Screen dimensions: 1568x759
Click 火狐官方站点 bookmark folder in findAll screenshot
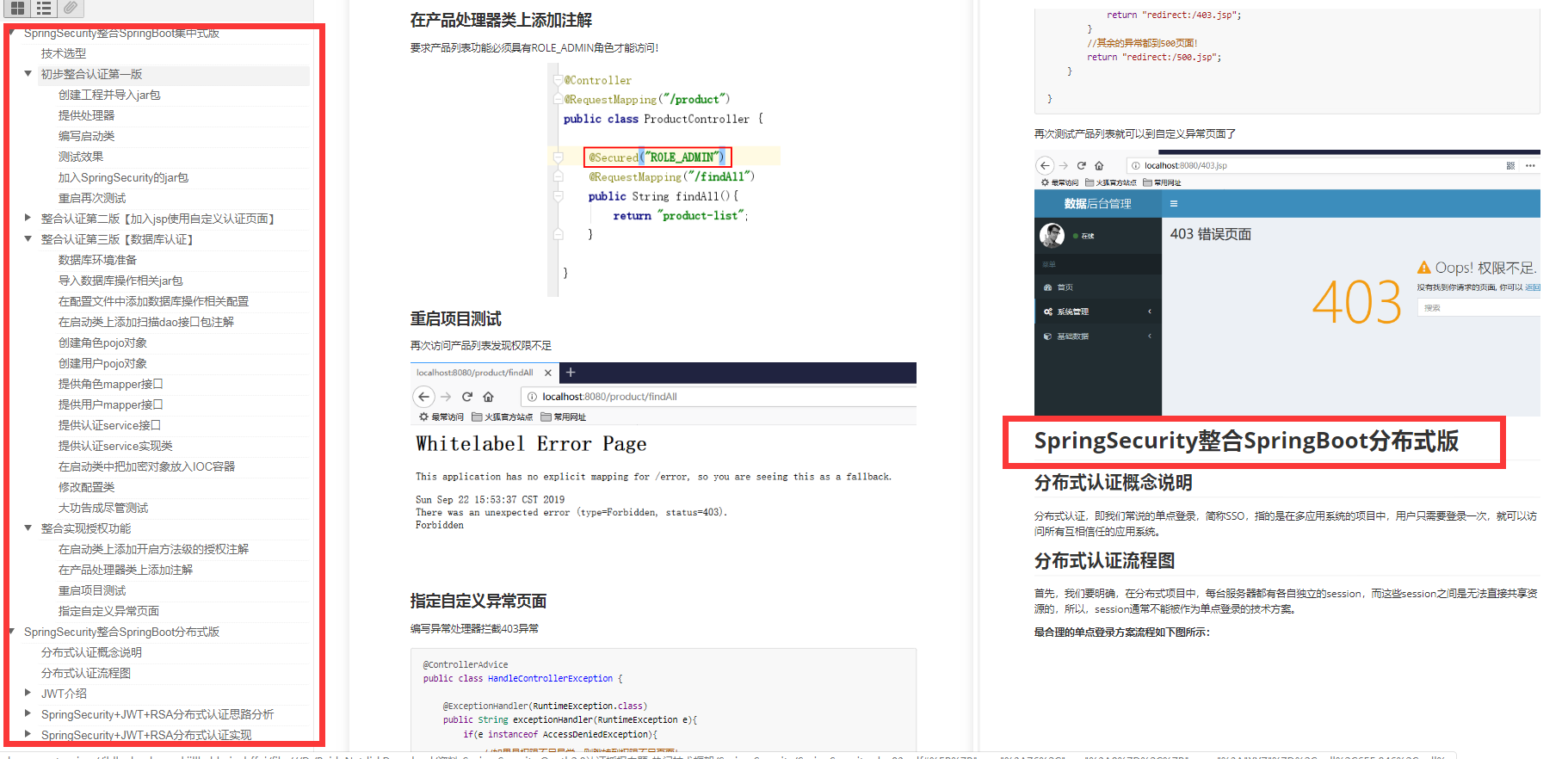click(x=502, y=417)
